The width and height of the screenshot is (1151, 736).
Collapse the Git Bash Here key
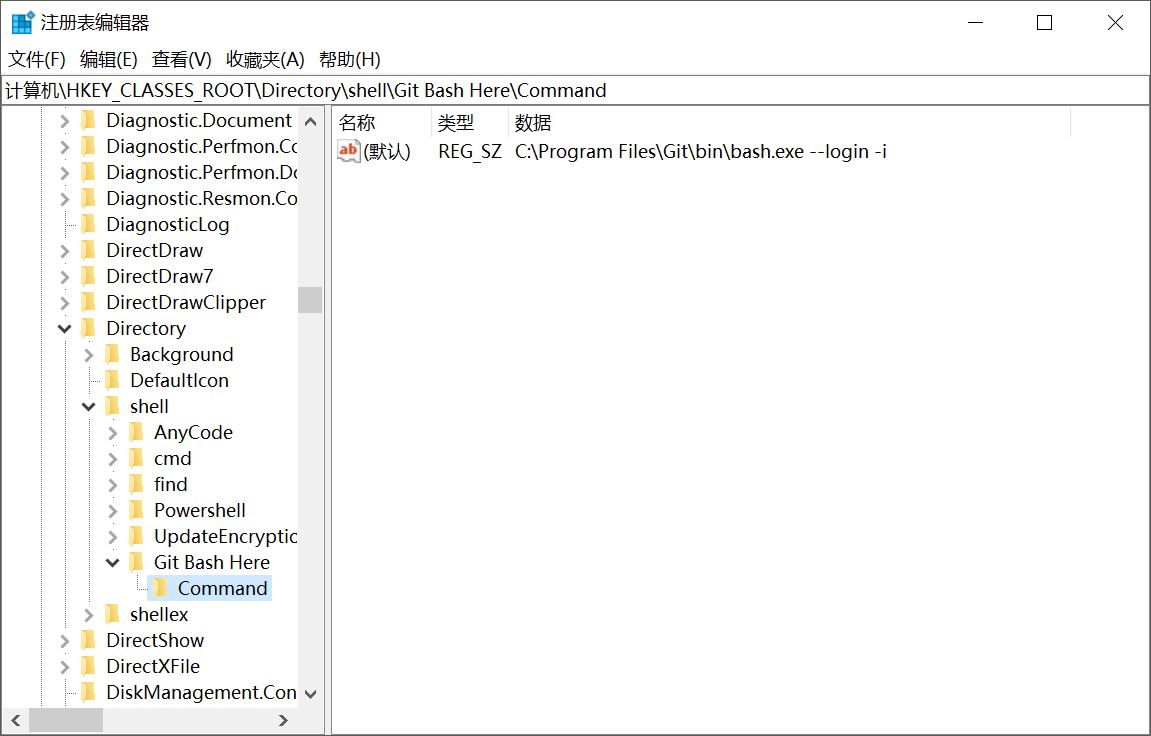pos(112,562)
